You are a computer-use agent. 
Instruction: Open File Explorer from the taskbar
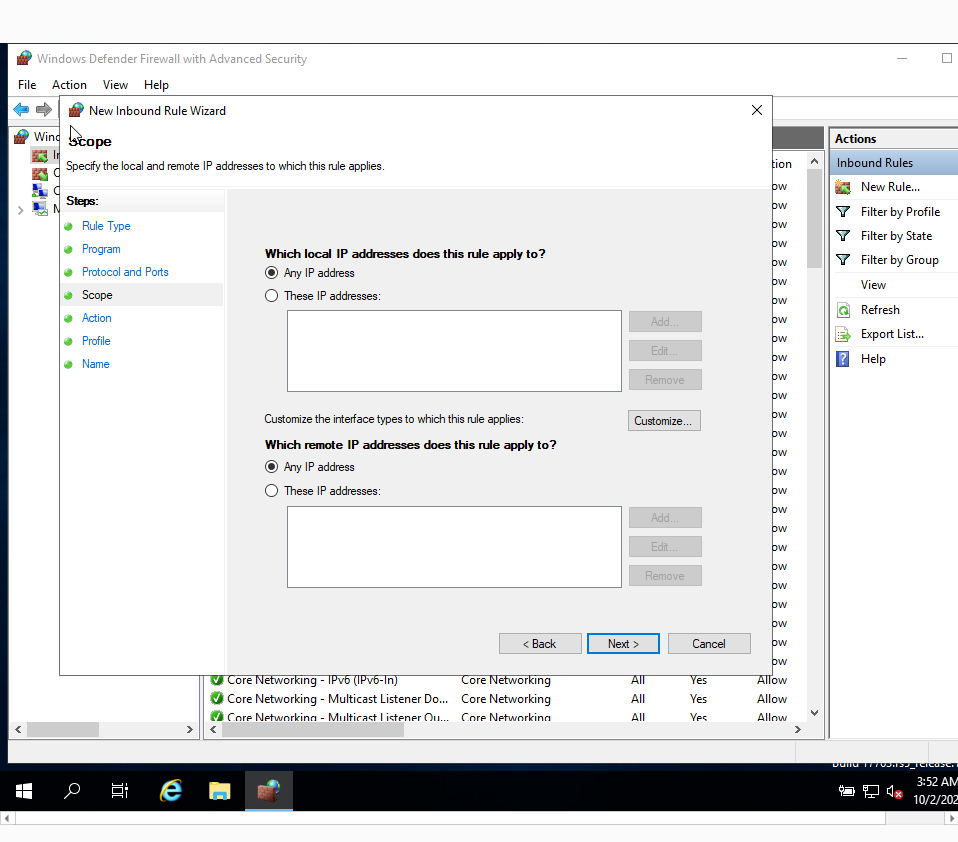tap(219, 791)
